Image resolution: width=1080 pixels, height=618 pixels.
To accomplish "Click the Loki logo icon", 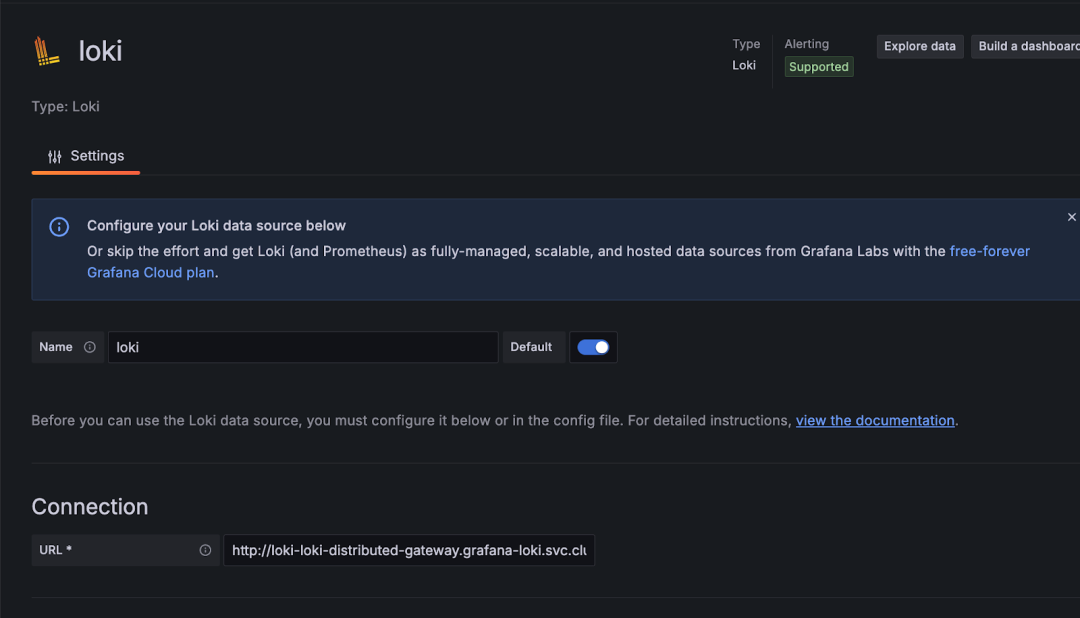I will (x=44, y=50).
